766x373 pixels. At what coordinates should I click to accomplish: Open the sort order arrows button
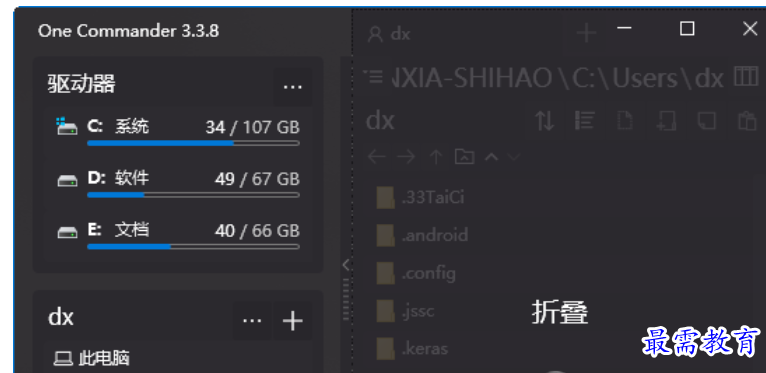545,120
